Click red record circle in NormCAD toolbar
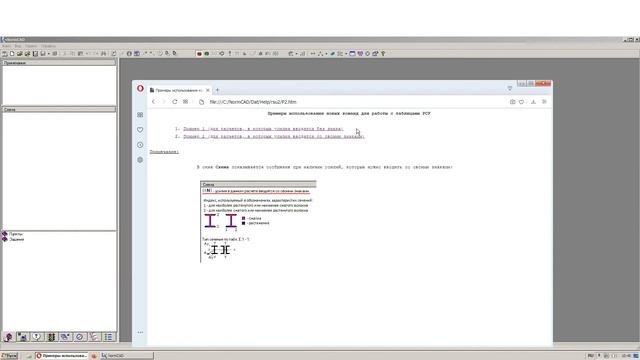Screen dimensions: 640x360 (x=199, y=53)
